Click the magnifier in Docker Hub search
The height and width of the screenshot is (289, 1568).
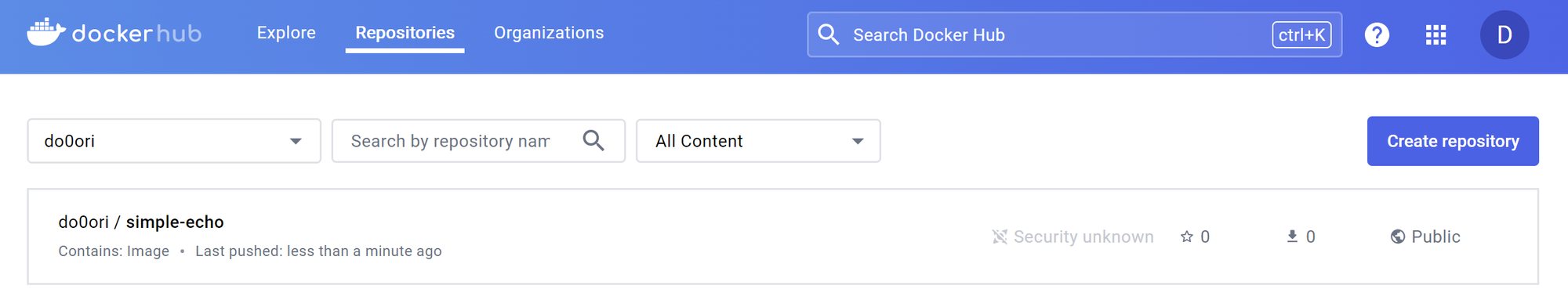829,34
